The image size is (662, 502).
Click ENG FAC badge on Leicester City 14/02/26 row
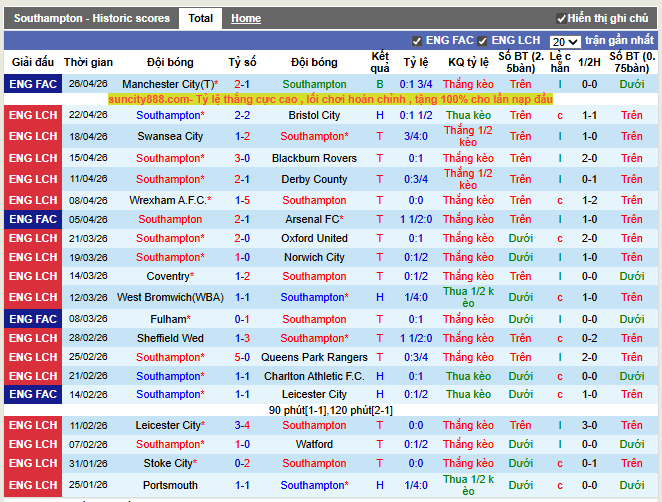click(33, 395)
